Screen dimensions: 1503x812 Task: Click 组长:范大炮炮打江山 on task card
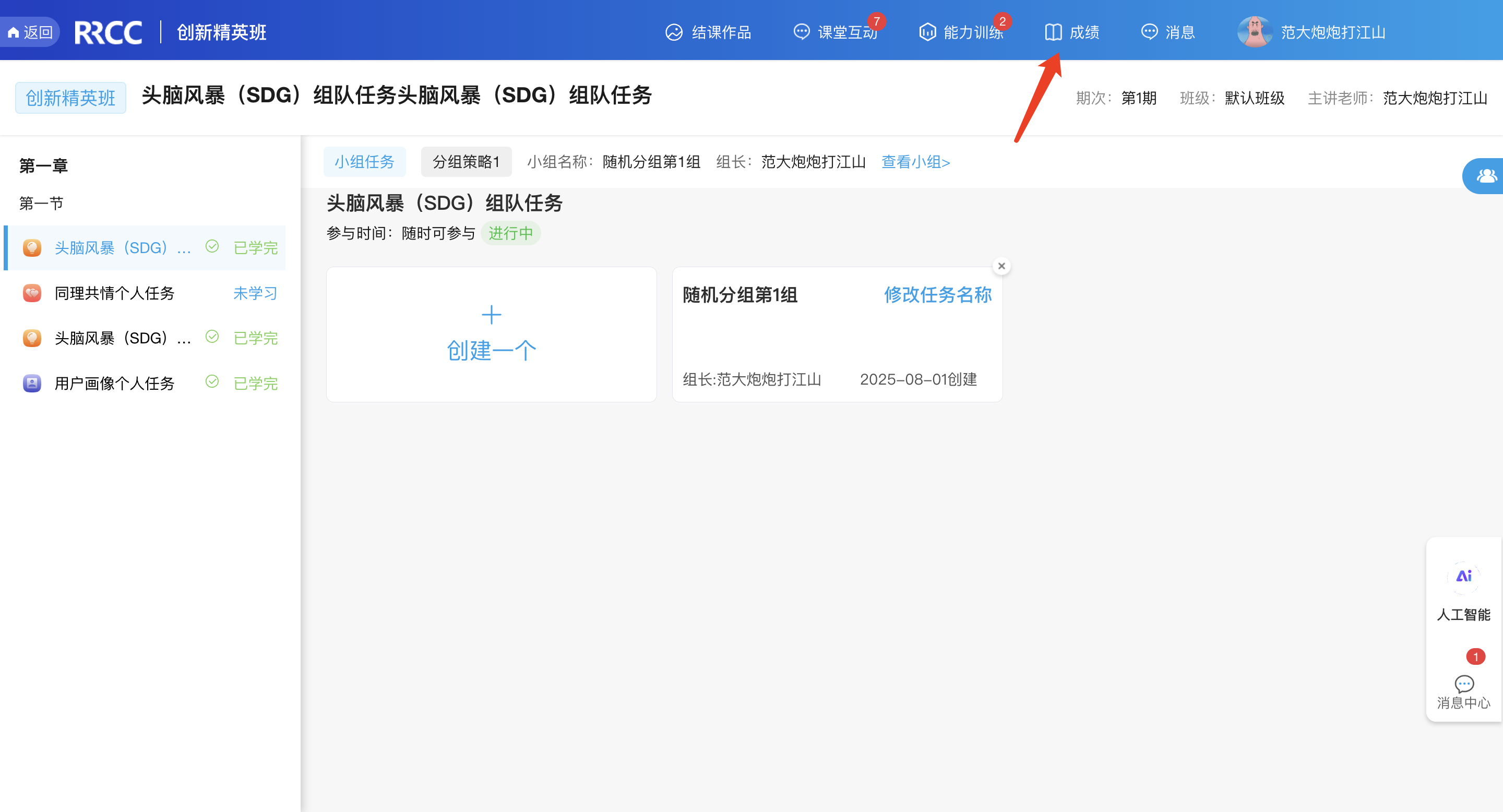[x=752, y=379]
